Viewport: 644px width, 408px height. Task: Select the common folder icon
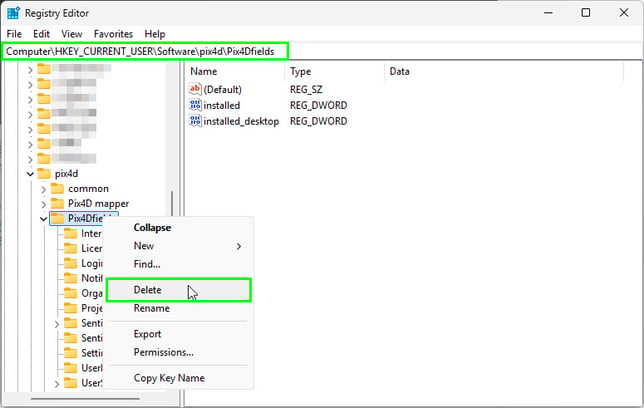coord(57,189)
